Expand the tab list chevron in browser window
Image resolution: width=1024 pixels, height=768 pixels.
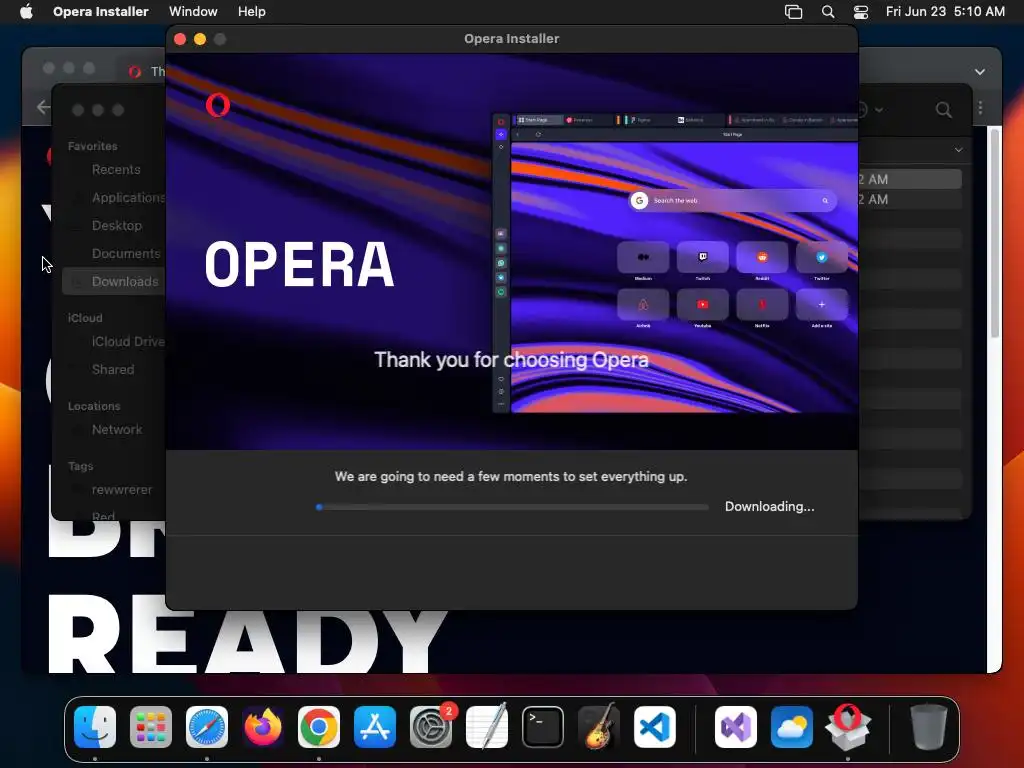[x=980, y=72]
